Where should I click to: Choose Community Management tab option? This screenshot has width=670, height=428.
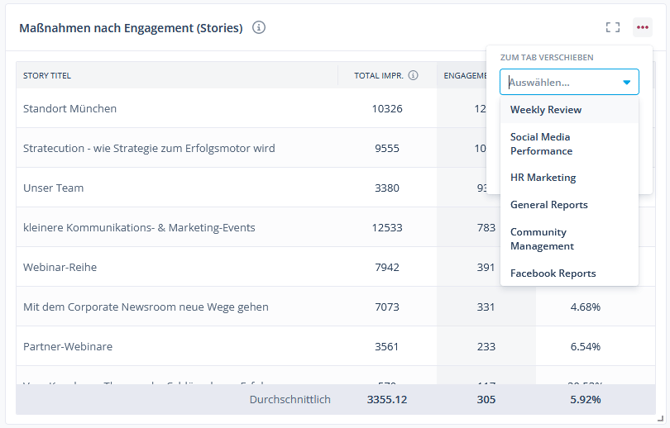(542, 239)
